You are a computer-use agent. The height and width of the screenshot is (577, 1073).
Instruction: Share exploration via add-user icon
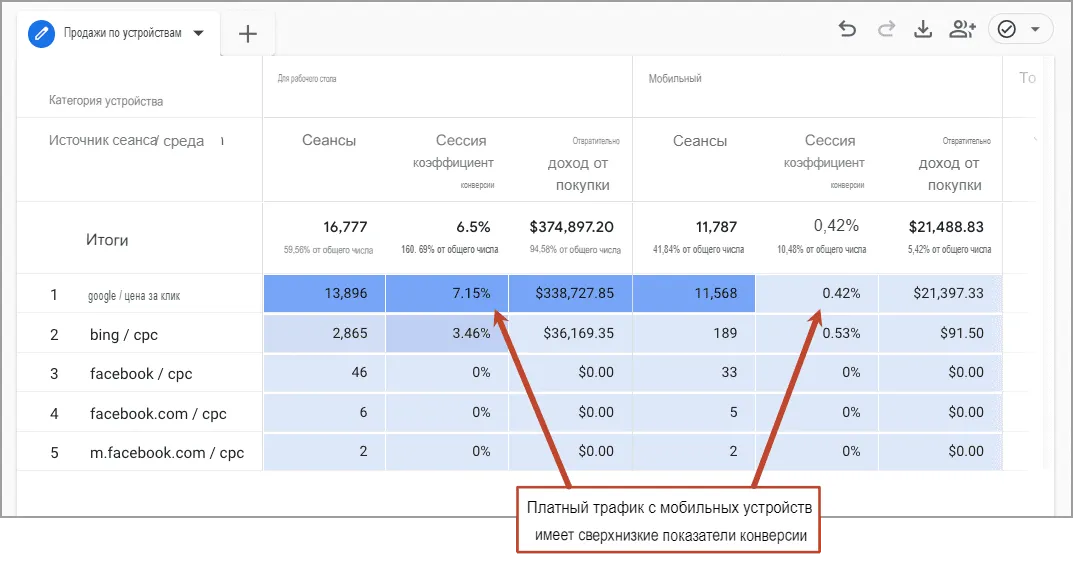click(x=962, y=29)
